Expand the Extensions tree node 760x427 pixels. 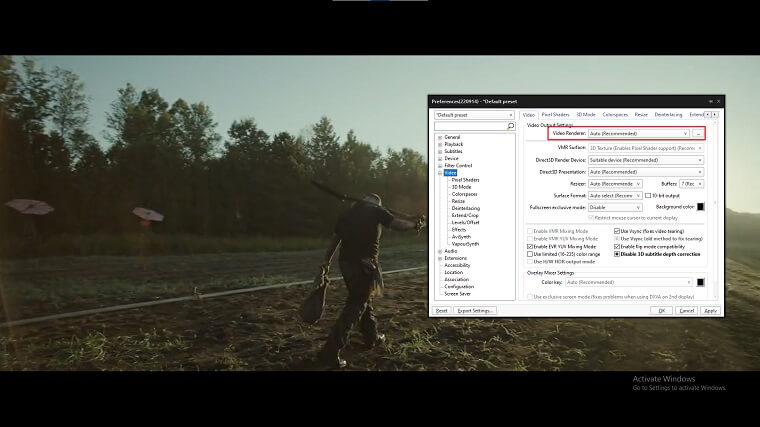440,259
